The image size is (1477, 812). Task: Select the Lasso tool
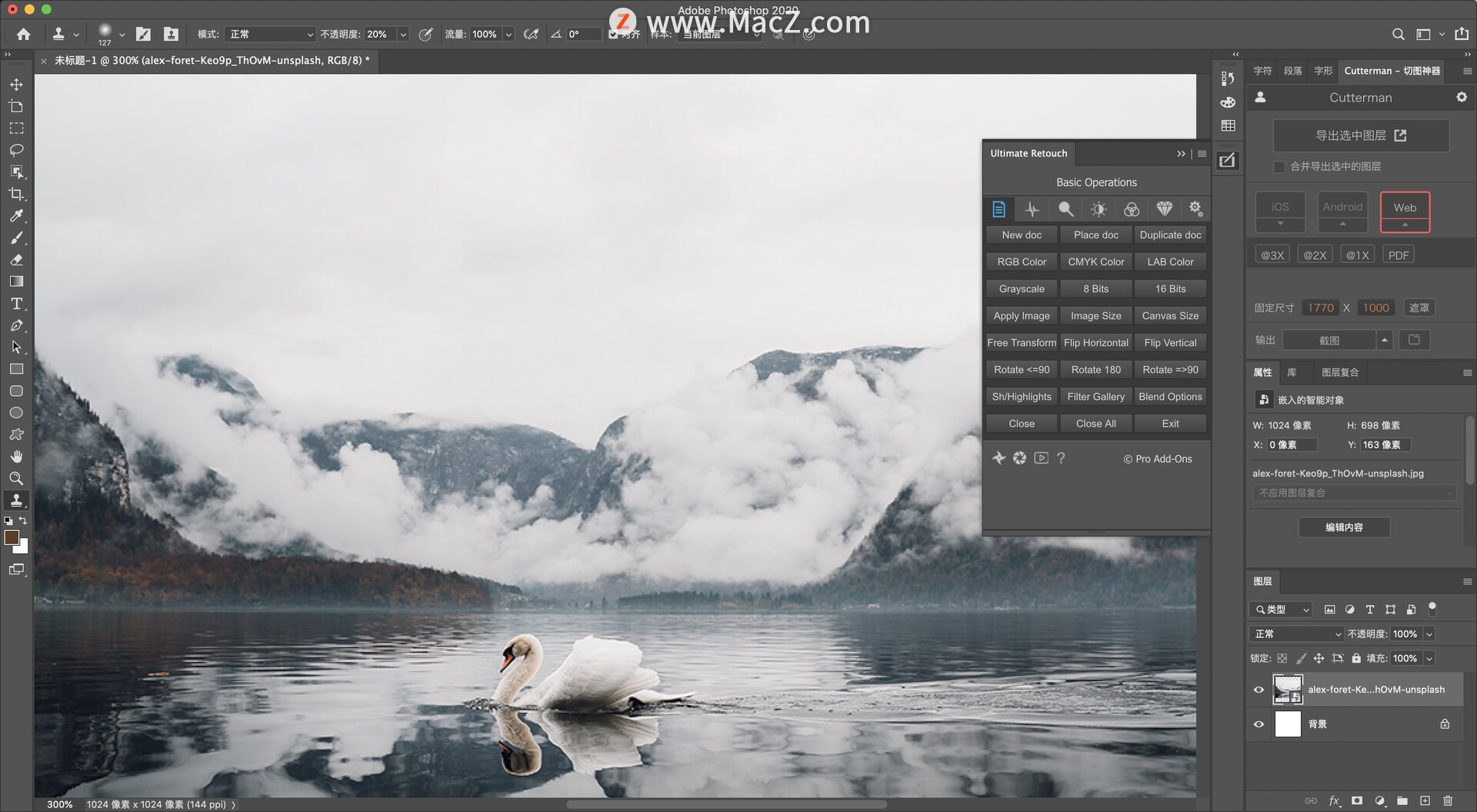16,150
